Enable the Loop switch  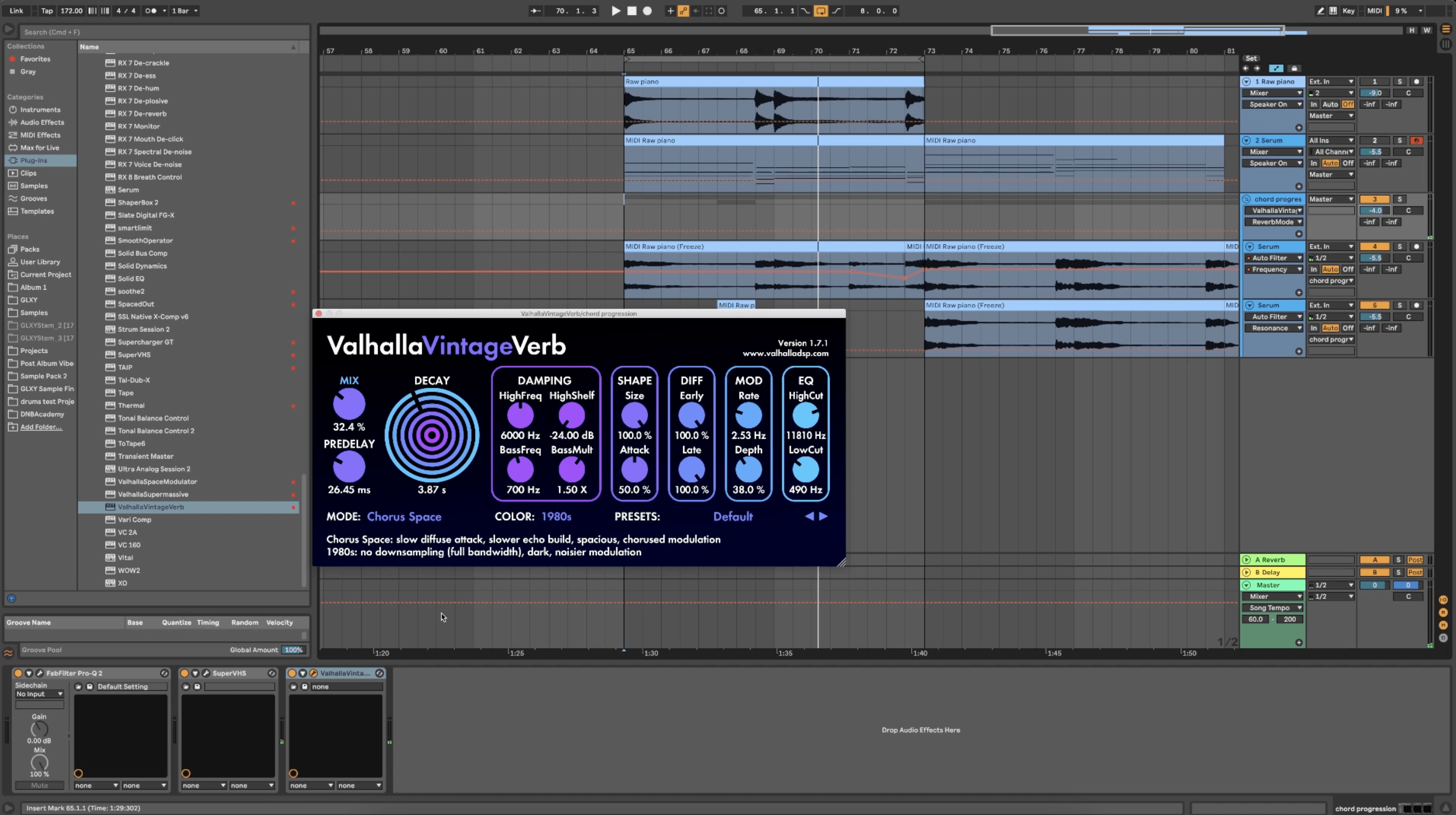point(821,11)
